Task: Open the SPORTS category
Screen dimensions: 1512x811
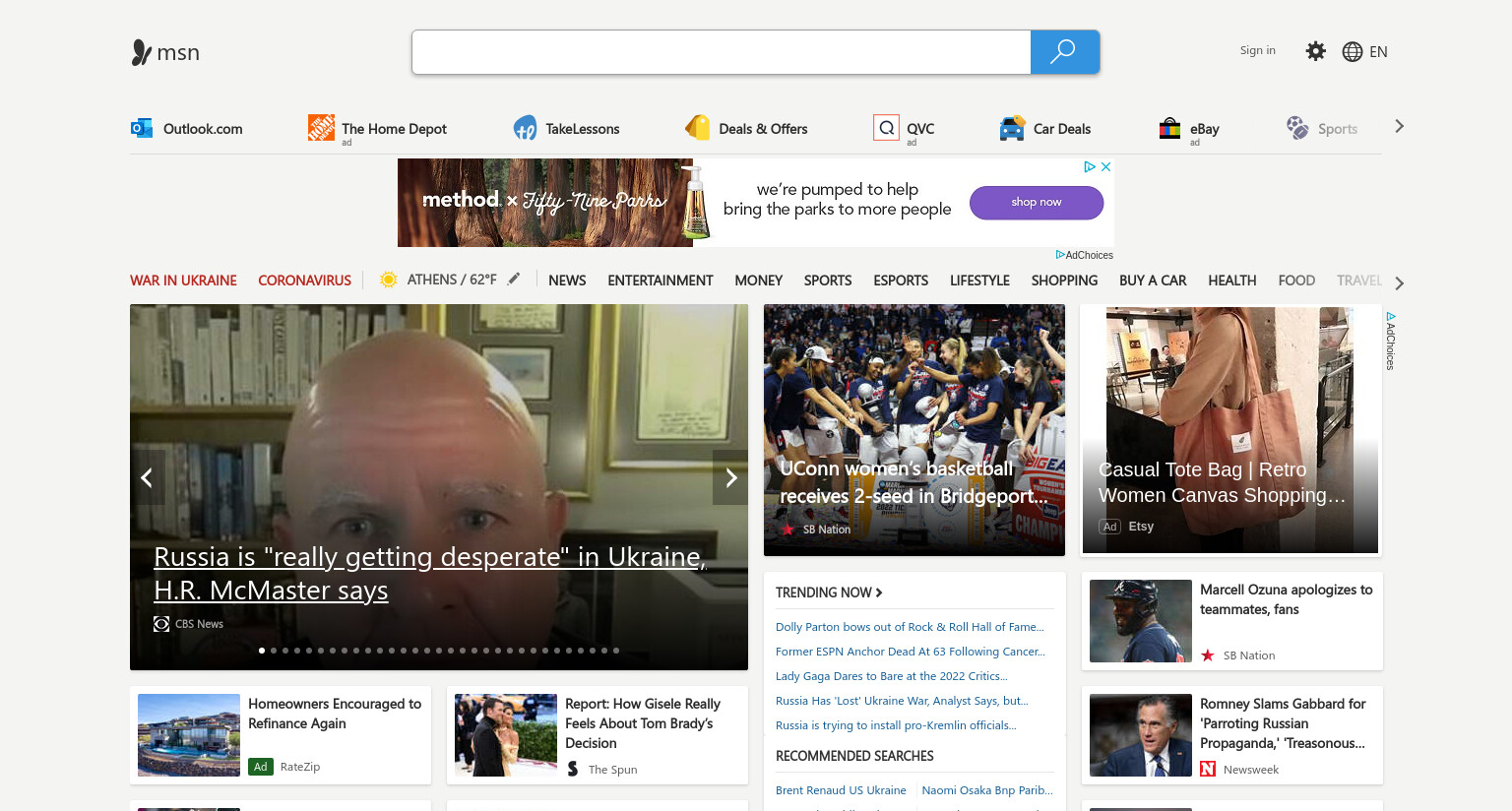Action: coord(828,281)
